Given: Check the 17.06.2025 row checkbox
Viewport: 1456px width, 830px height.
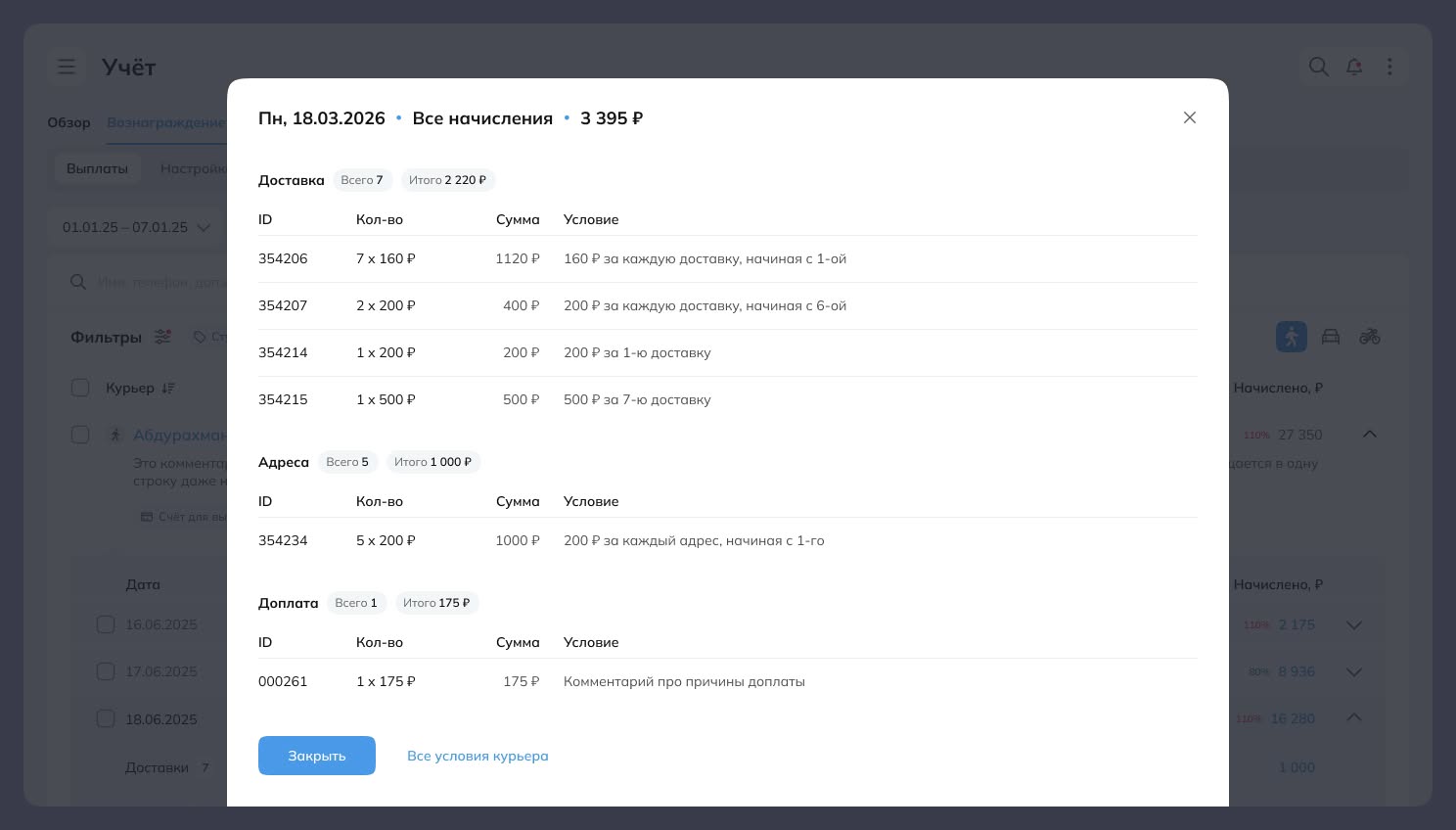Looking at the screenshot, I should pyautogui.click(x=106, y=671).
